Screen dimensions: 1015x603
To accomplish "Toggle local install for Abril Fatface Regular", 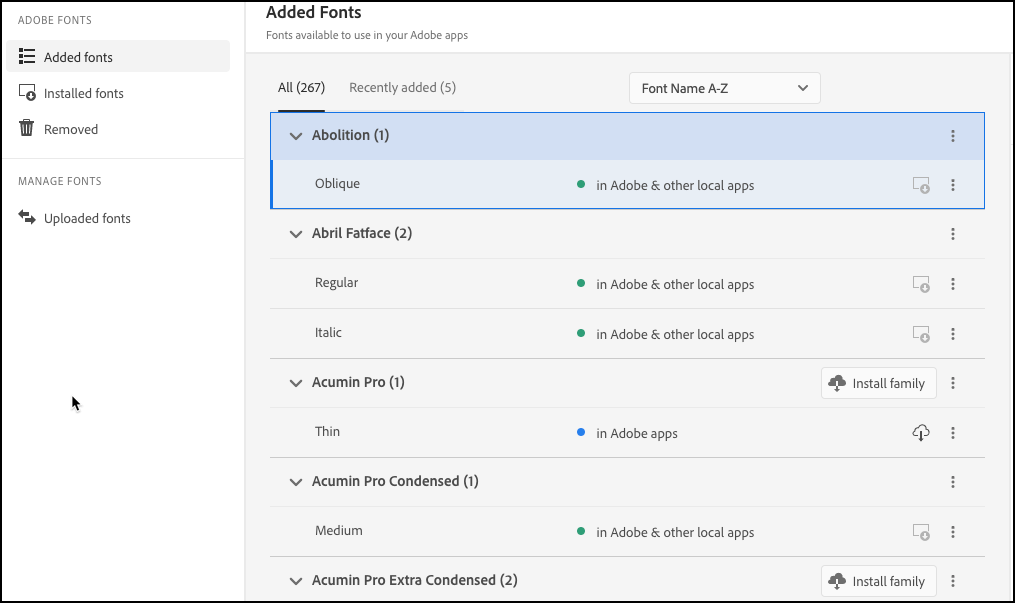I will [x=921, y=283].
